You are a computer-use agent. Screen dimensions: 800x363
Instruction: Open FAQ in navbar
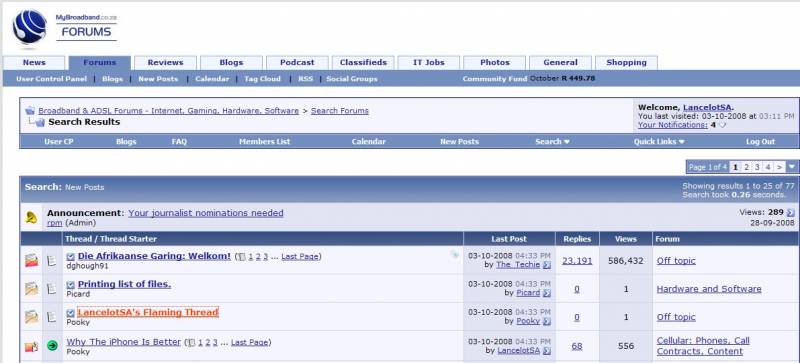coord(179,141)
